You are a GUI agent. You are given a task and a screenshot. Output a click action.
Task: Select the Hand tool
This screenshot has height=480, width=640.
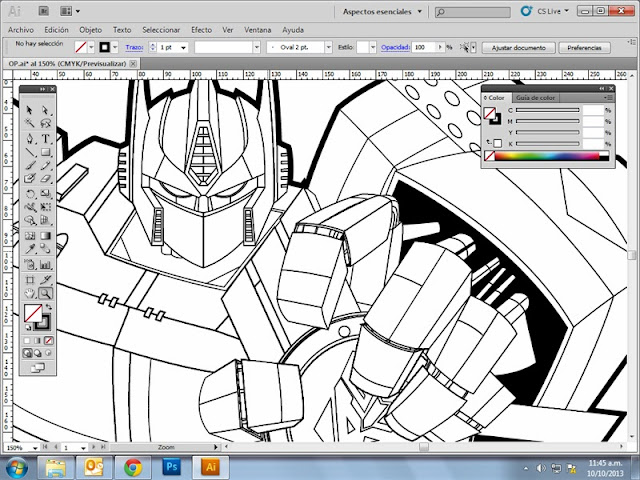[29, 293]
